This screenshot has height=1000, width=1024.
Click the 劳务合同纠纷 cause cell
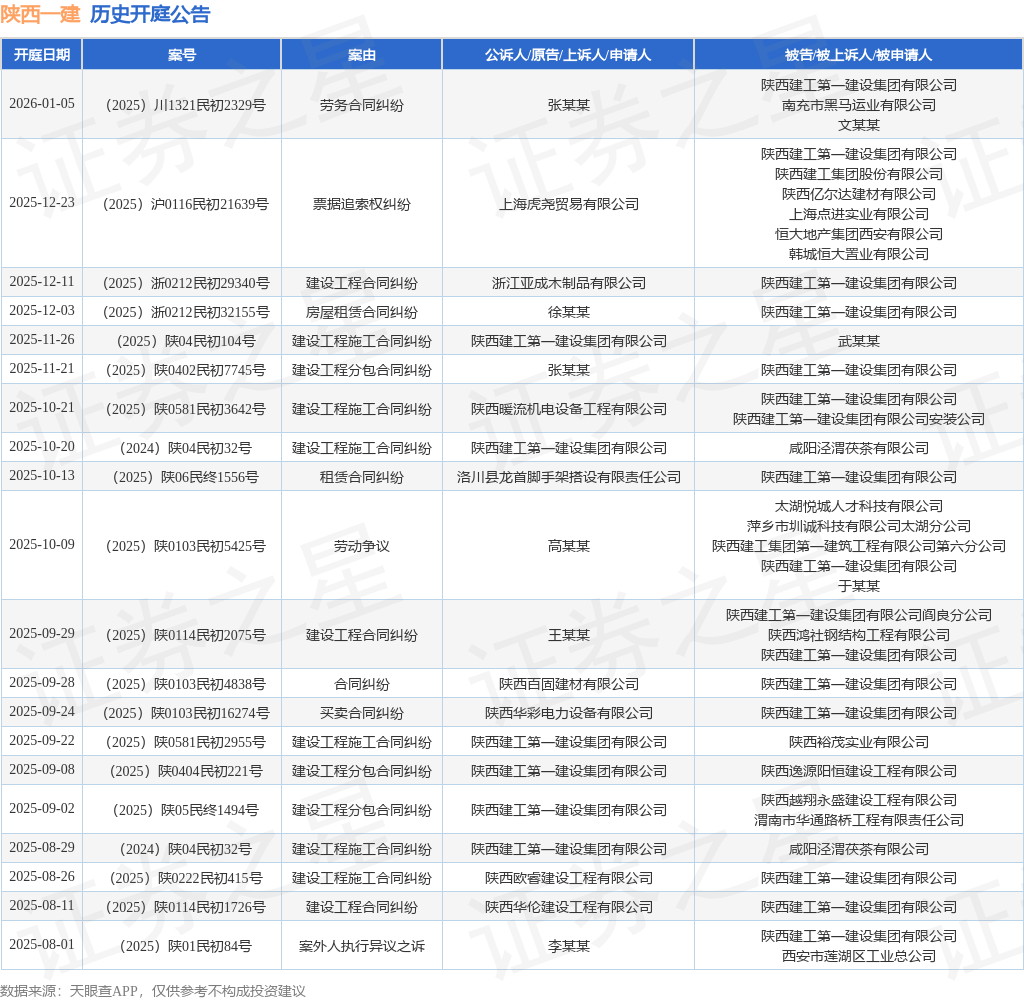click(362, 105)
